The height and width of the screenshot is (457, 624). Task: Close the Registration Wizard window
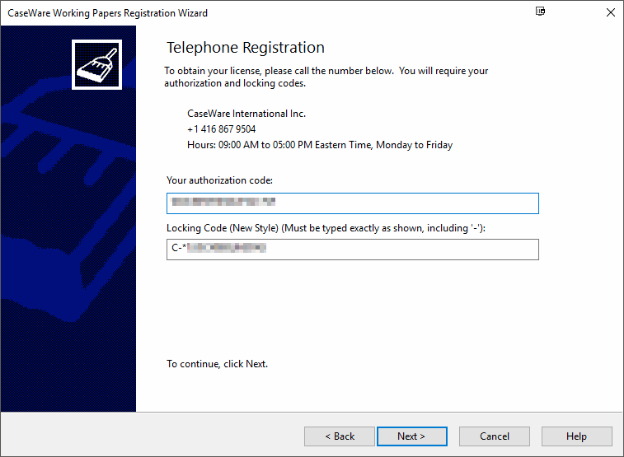point(610,12)
